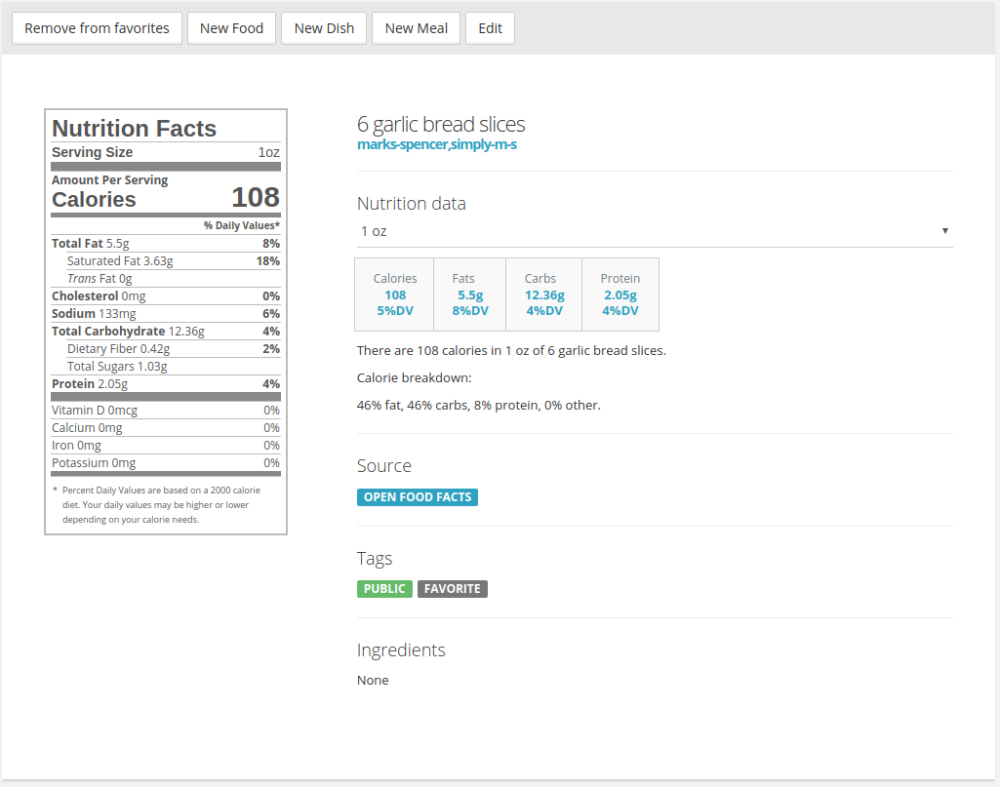The height and width of the screenshot is (787, 1000).
Task: Create a New Dish
Action: (324, 28)
